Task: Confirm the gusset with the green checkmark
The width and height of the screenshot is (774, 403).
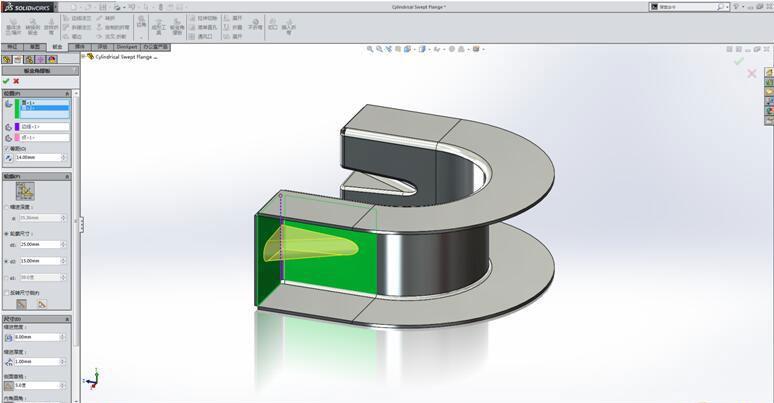Action: pyautogui.click(x=6, y=81)
